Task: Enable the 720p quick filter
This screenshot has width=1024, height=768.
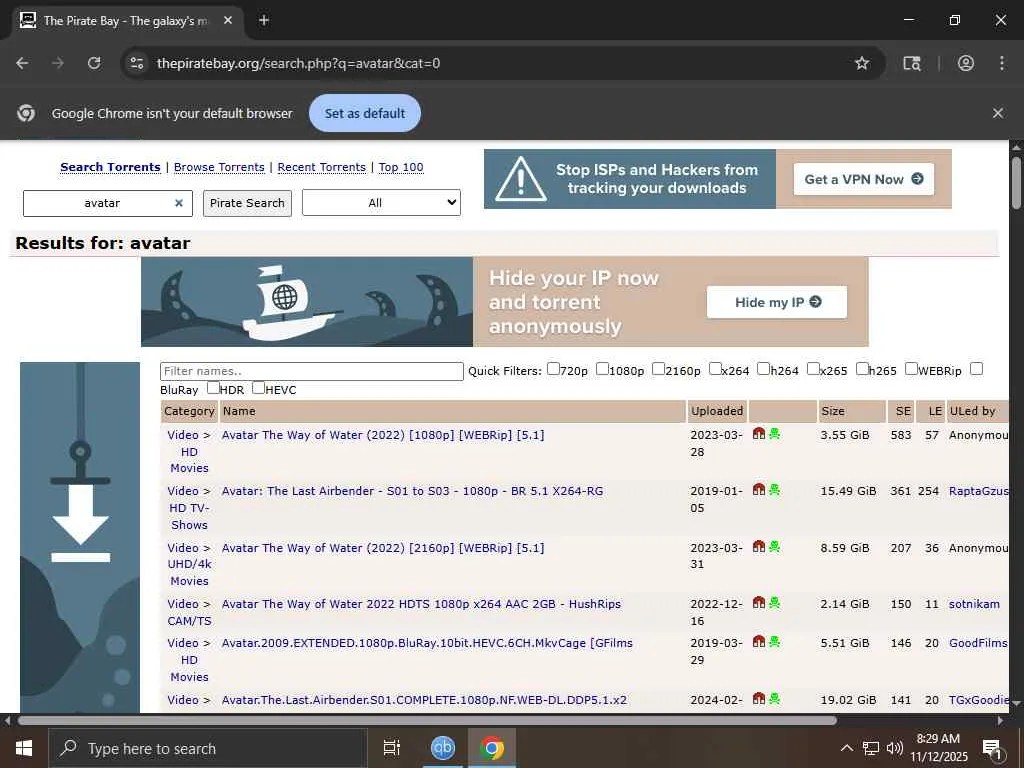Action: click(x=553, y=369)
